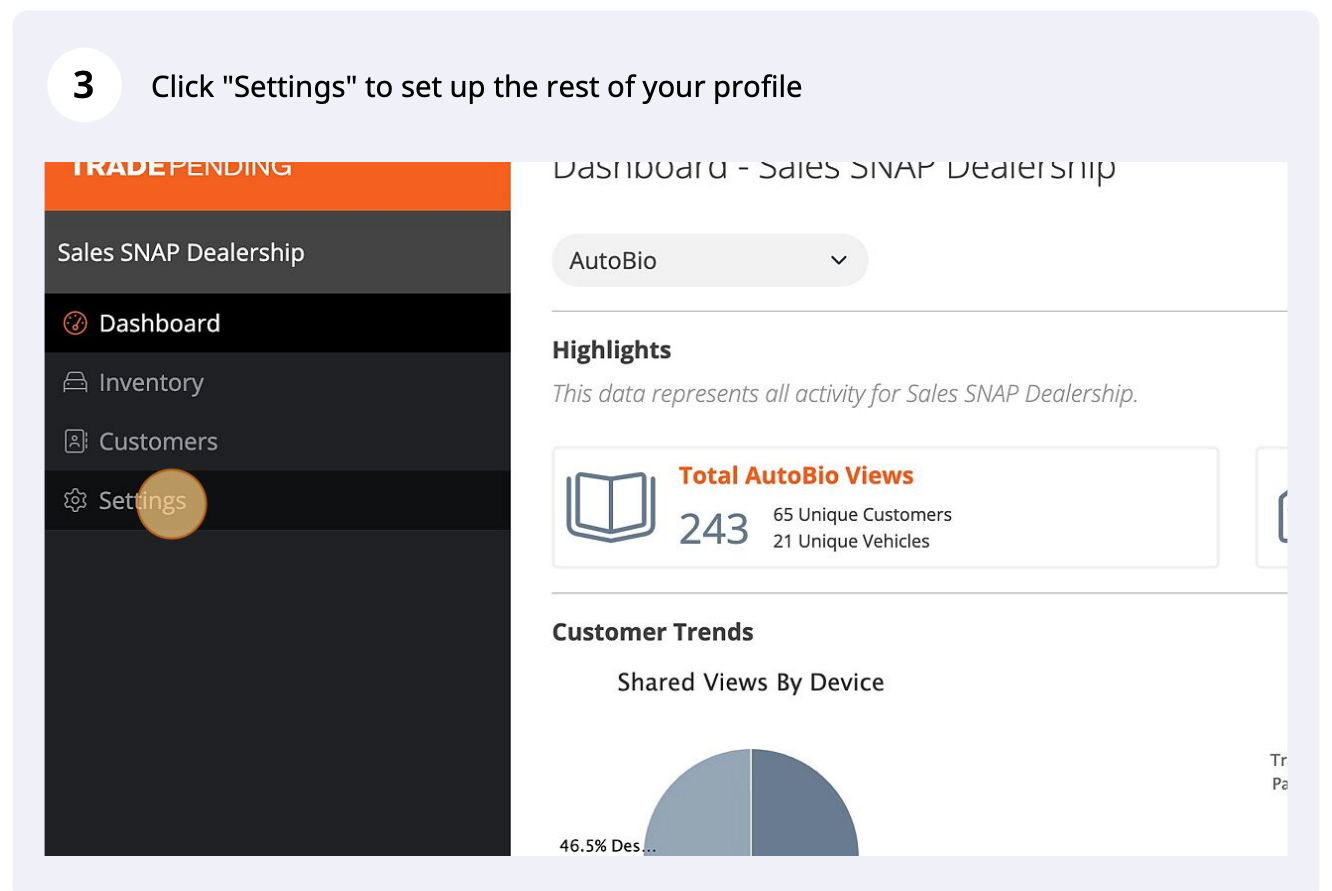Open the Total AutoBio Views link

click(795, 475)
